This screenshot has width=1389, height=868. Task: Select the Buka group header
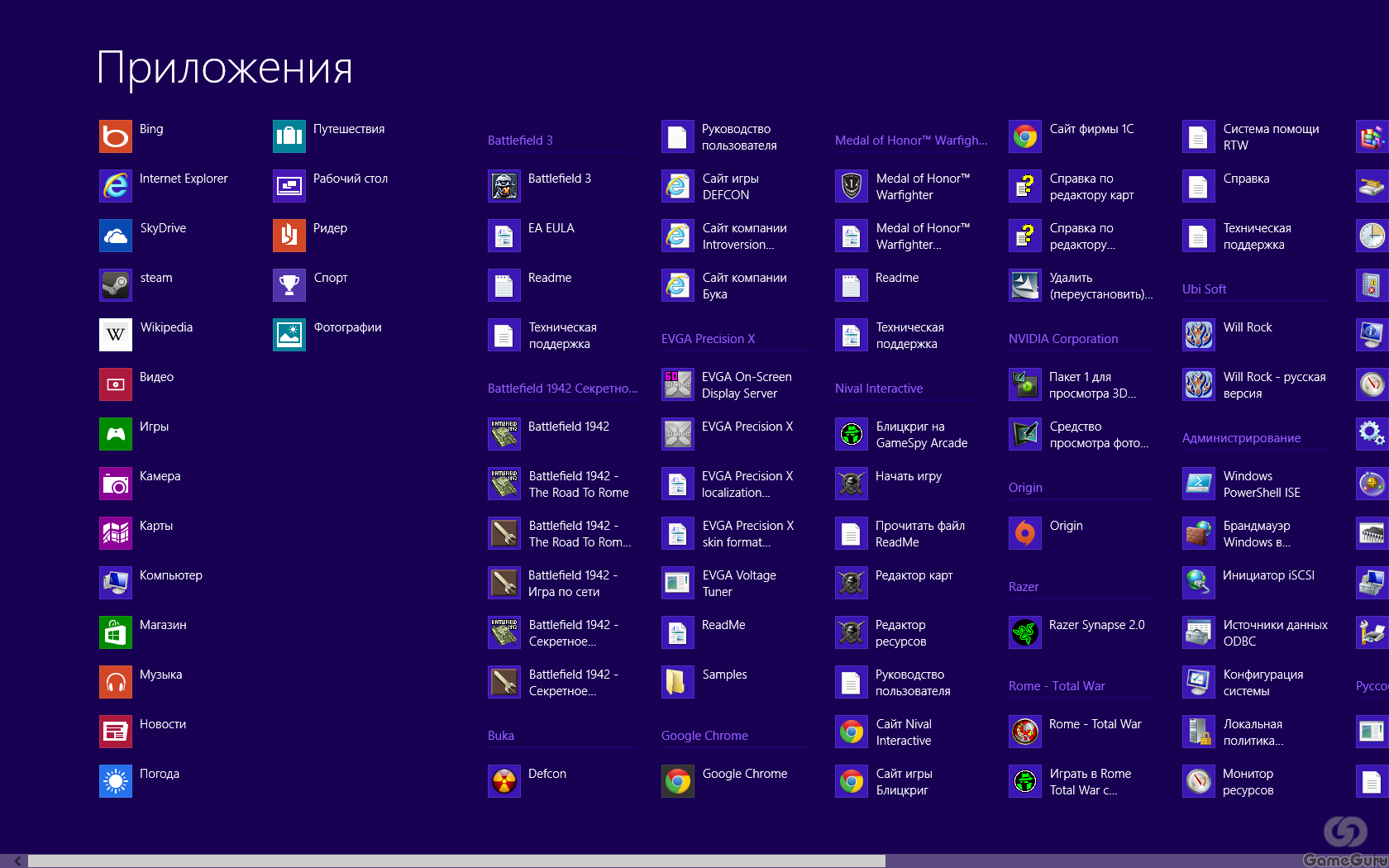click(x=501, y=736)
